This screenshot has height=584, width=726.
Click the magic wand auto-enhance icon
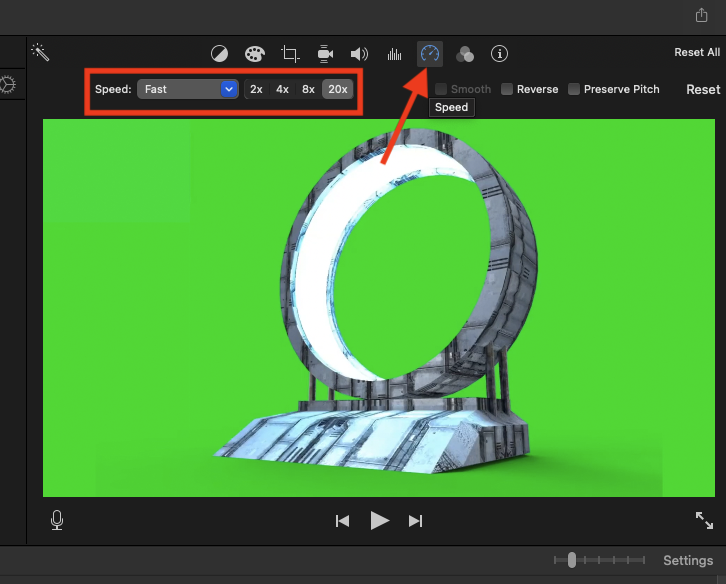pyautogui.click(x=40, y=52)
